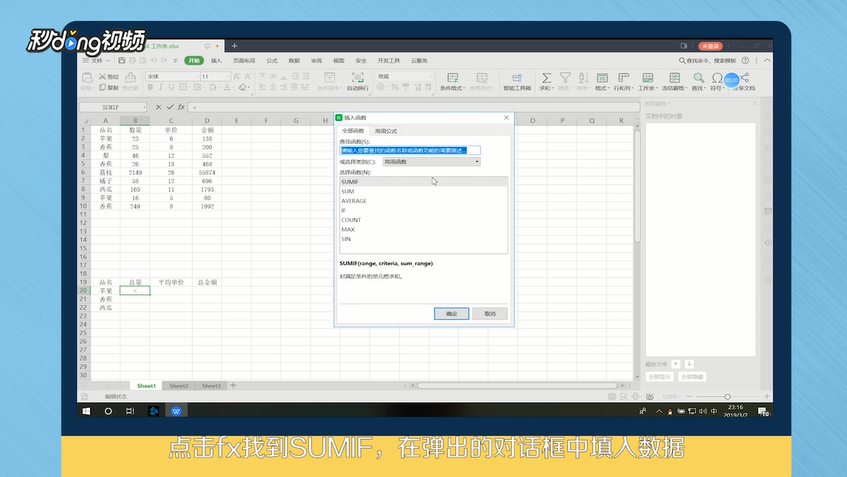
Task: Click the Freeze Panes (冻结窗格) icon
Action: point(674,78)
